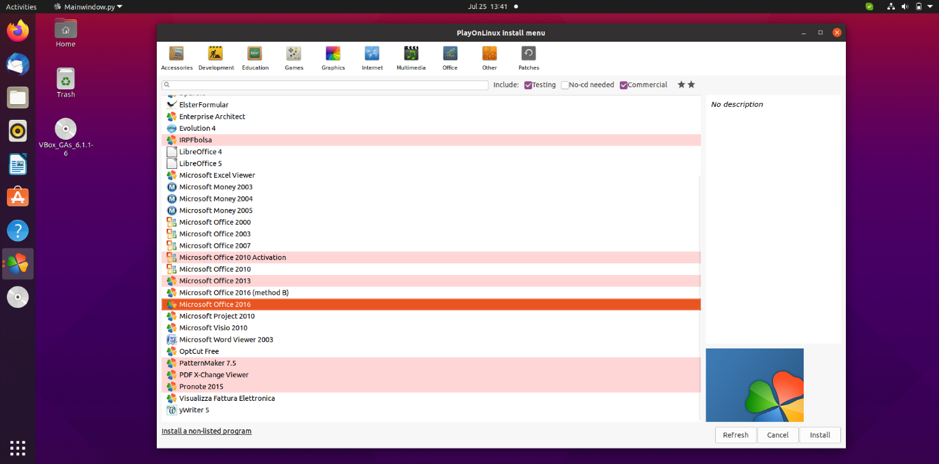The width and height of the screenshot is (939, 464).
Task: Select Microsoft Office 2013 in the list
Action: pyautogui.click(x=215, y=281)
